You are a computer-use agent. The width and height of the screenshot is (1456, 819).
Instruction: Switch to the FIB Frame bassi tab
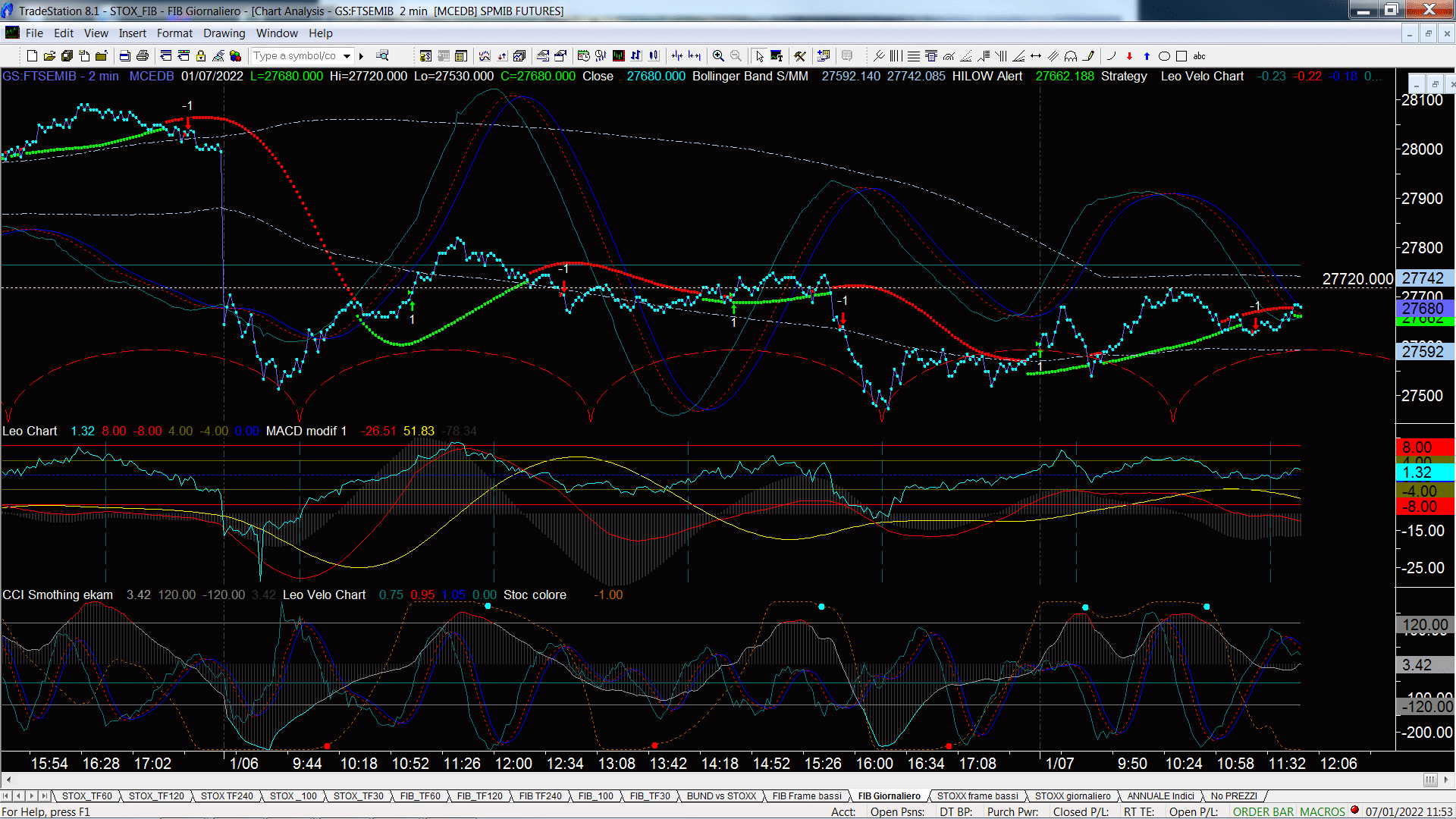click(x=807, y=795)
